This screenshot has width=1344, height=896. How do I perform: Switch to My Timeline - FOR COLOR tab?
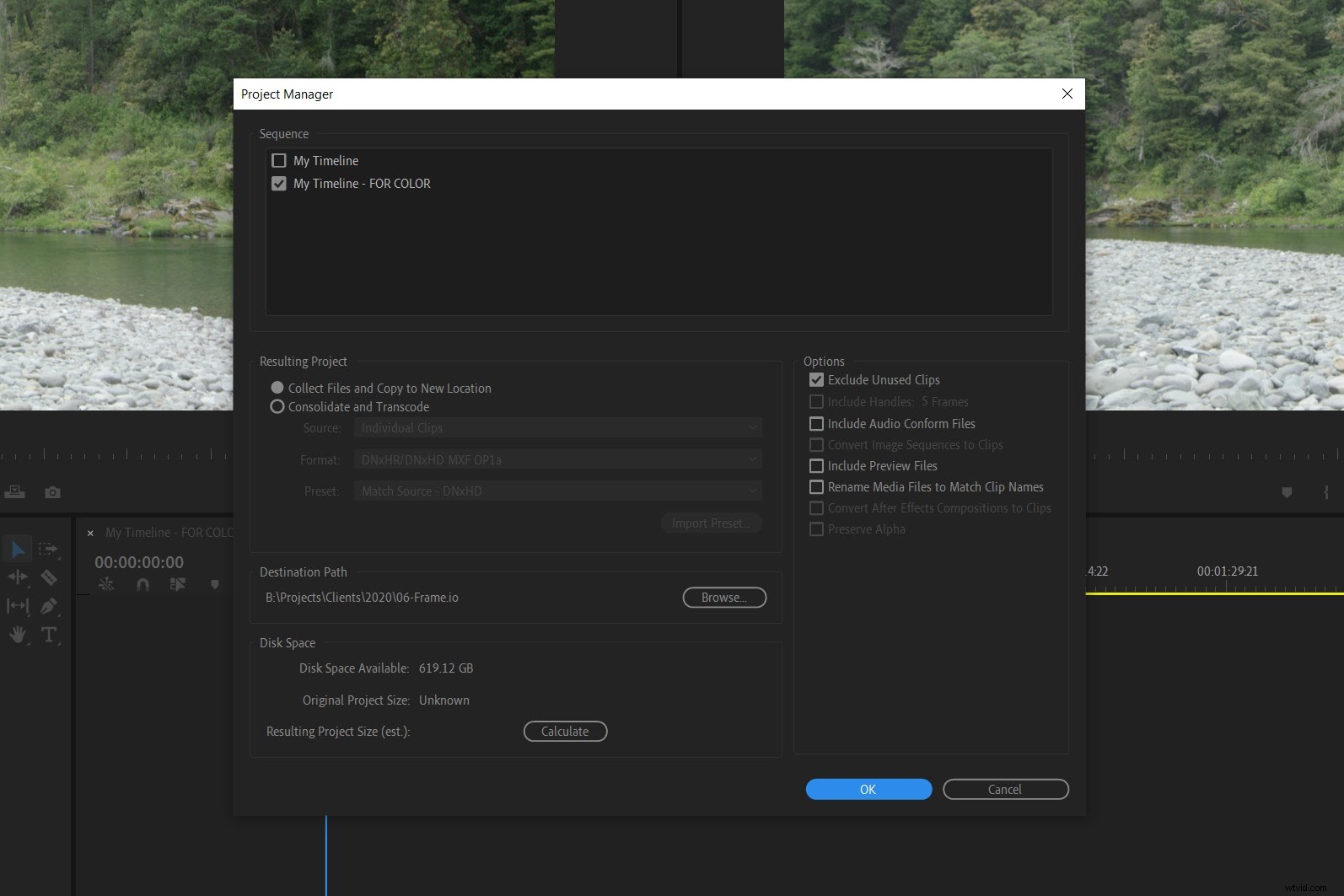169,533
